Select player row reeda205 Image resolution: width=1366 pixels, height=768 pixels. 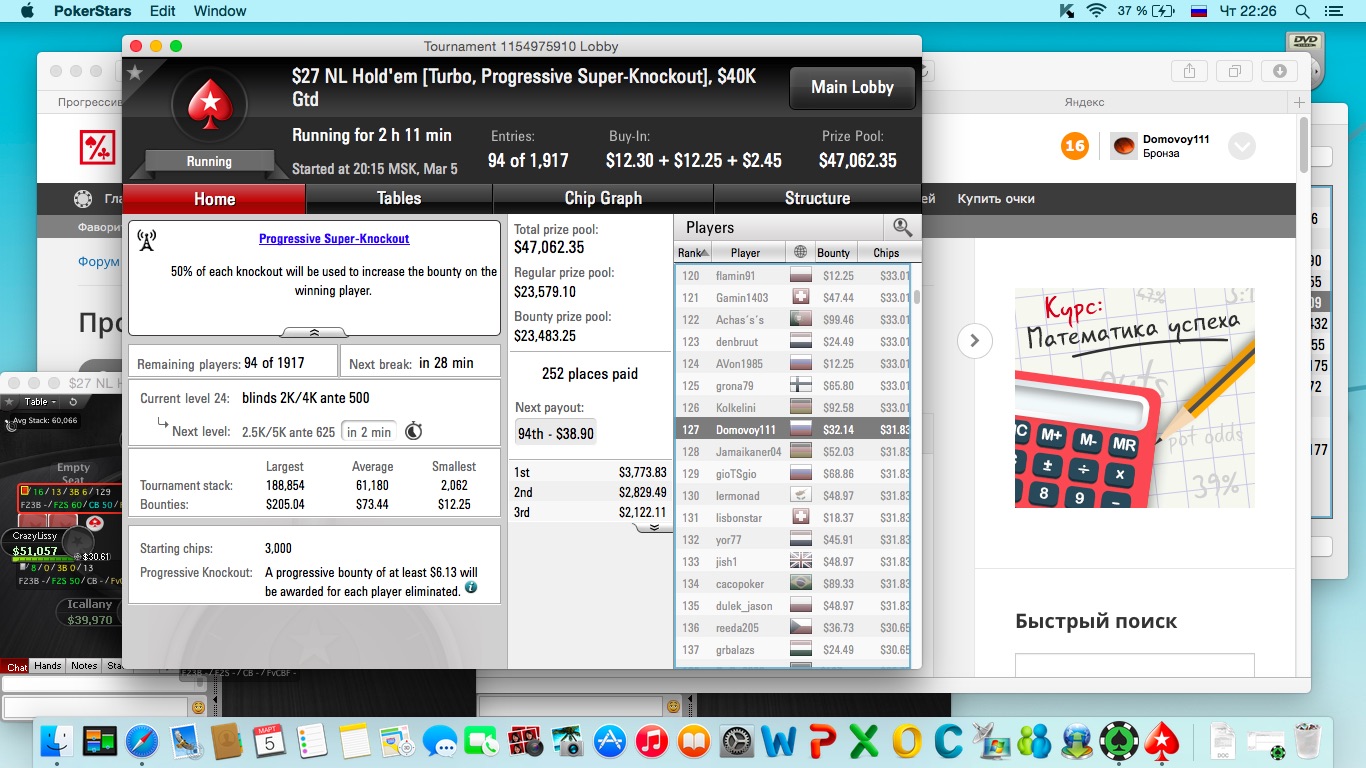[792, 628]
